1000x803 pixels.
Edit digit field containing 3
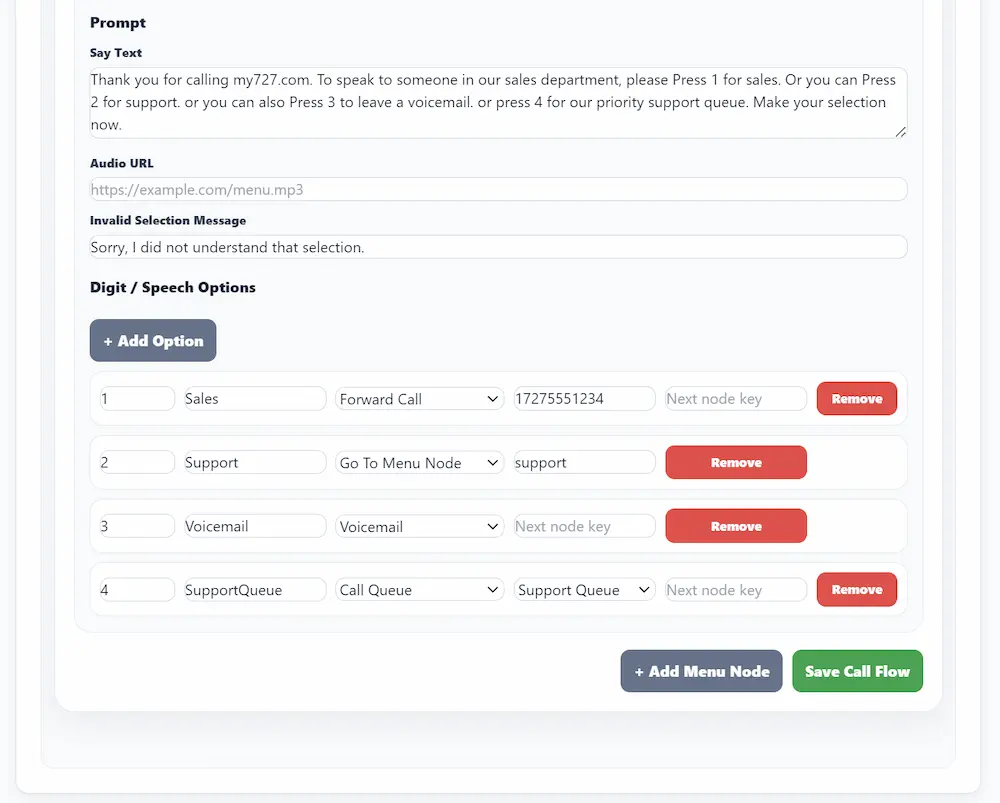(137, 526)
